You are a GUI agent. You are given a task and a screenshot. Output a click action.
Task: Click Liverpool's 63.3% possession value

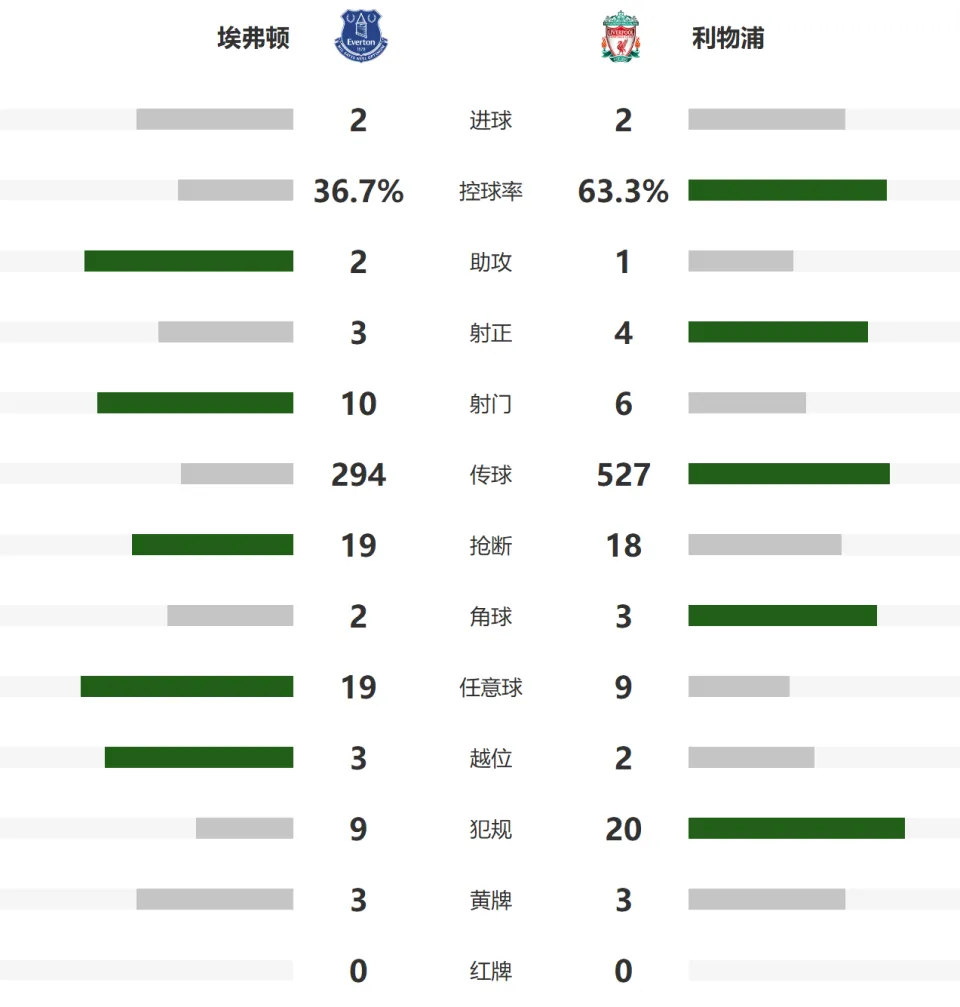point(624,191)
